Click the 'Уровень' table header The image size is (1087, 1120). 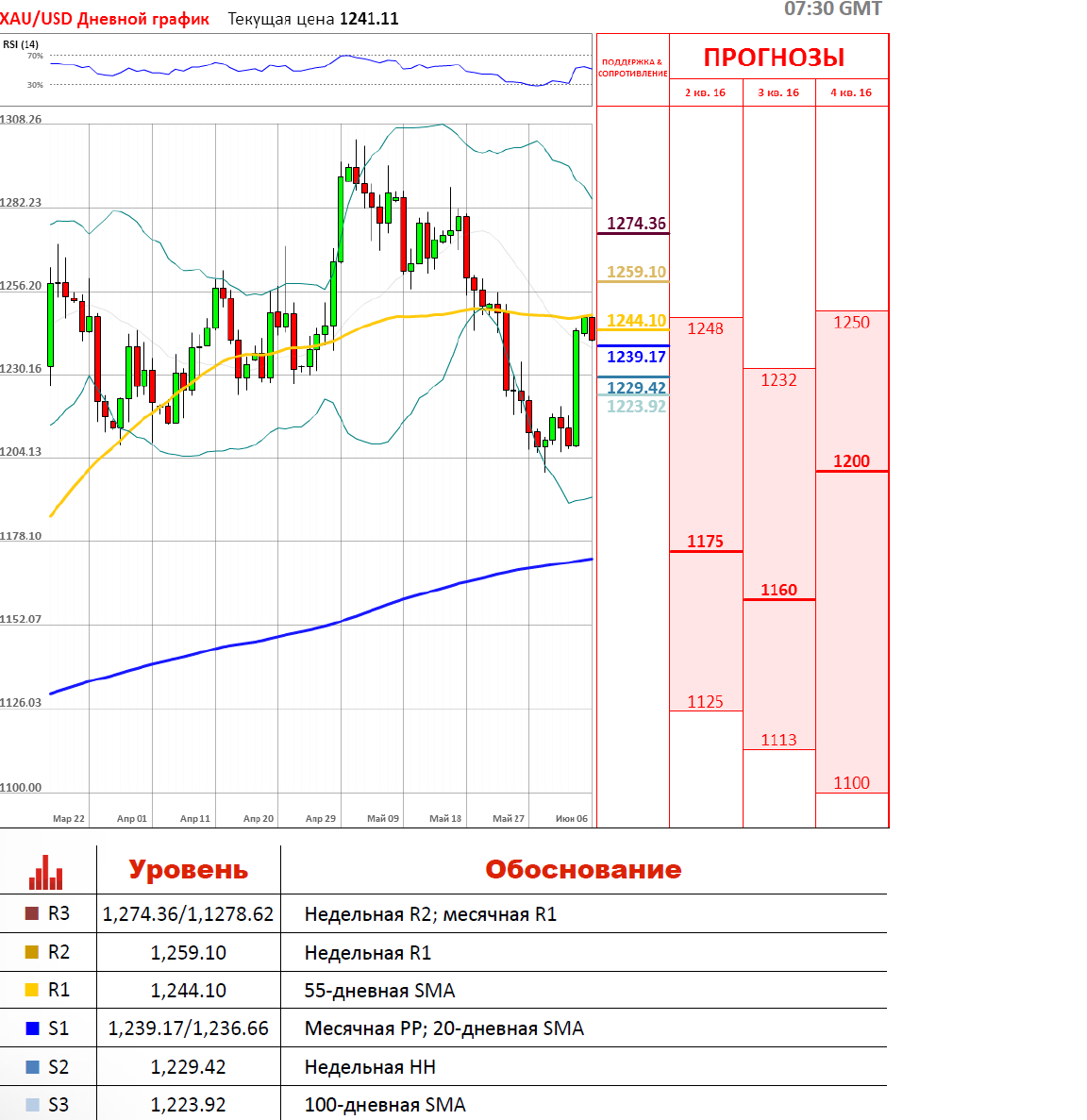click(x=189, y=870)
